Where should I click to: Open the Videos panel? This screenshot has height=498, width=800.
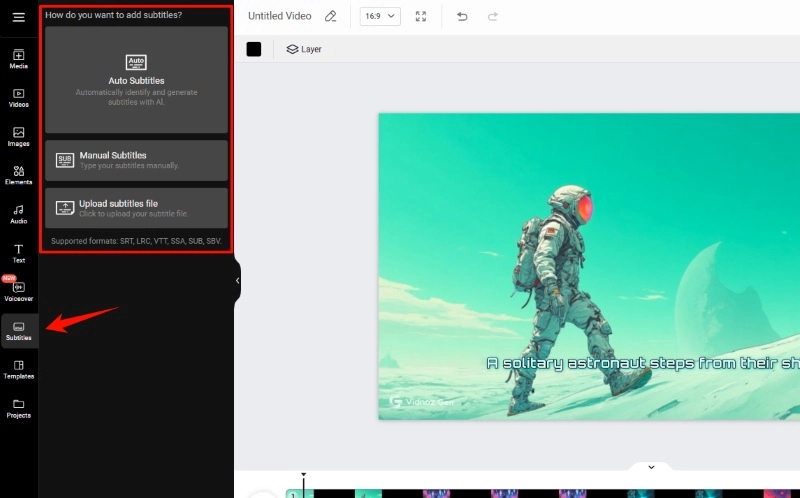point(18,98)
